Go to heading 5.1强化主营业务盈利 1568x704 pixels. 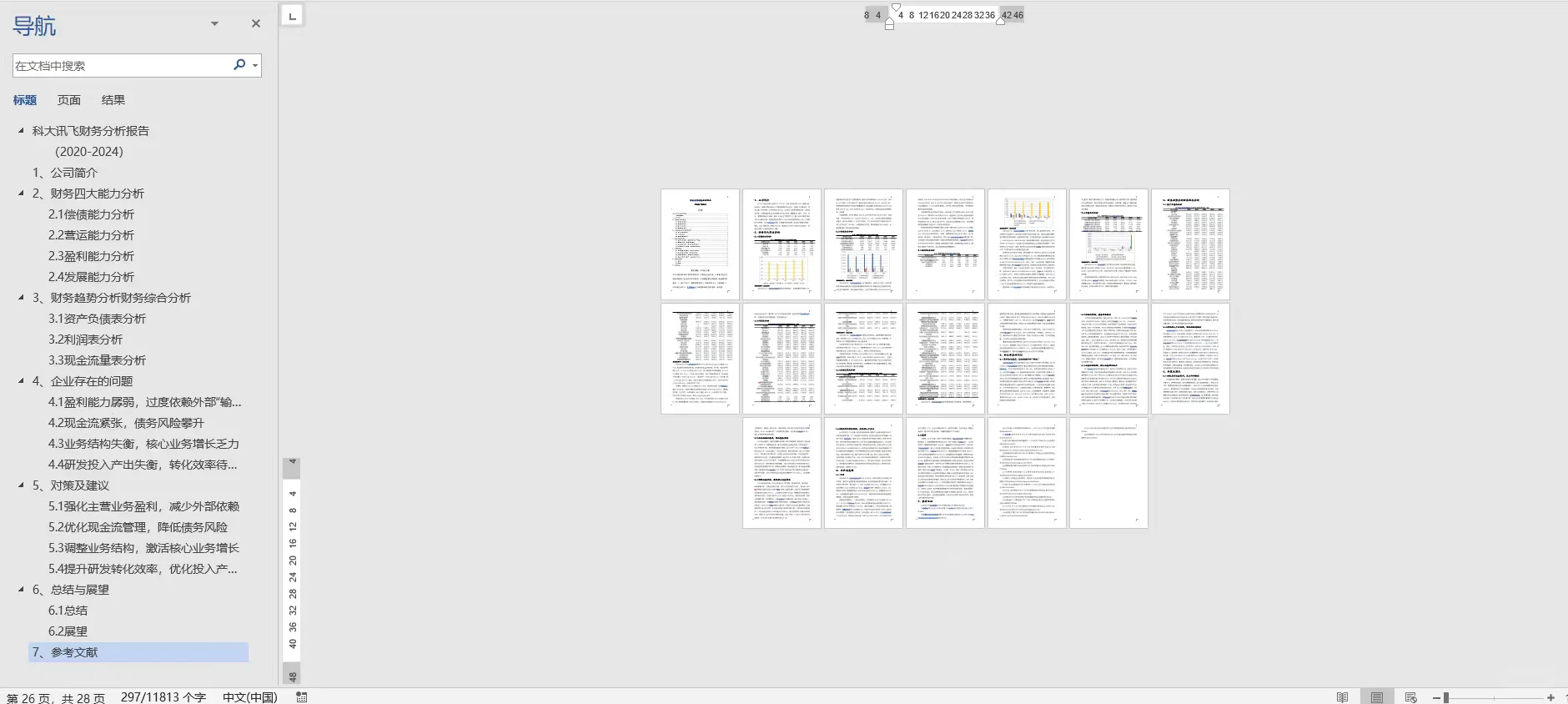coord(143,506)
